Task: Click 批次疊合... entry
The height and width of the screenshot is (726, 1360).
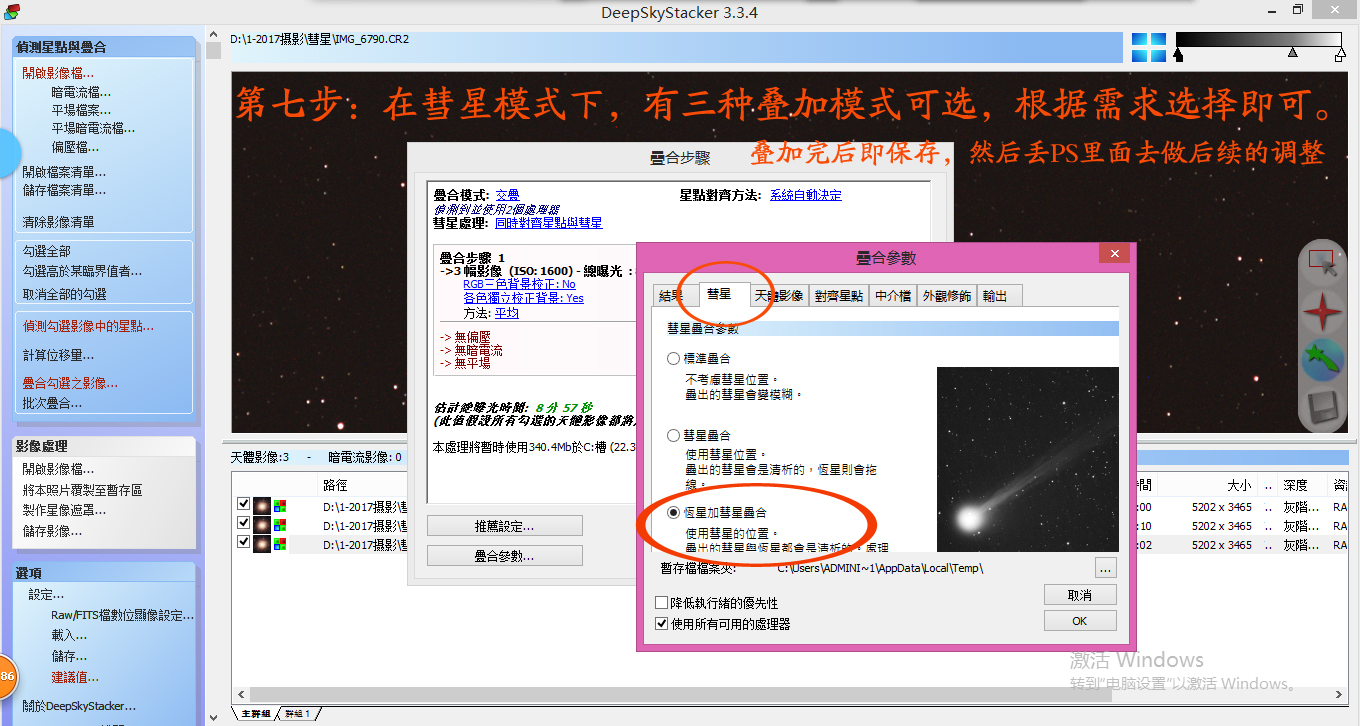Action: 52,403
